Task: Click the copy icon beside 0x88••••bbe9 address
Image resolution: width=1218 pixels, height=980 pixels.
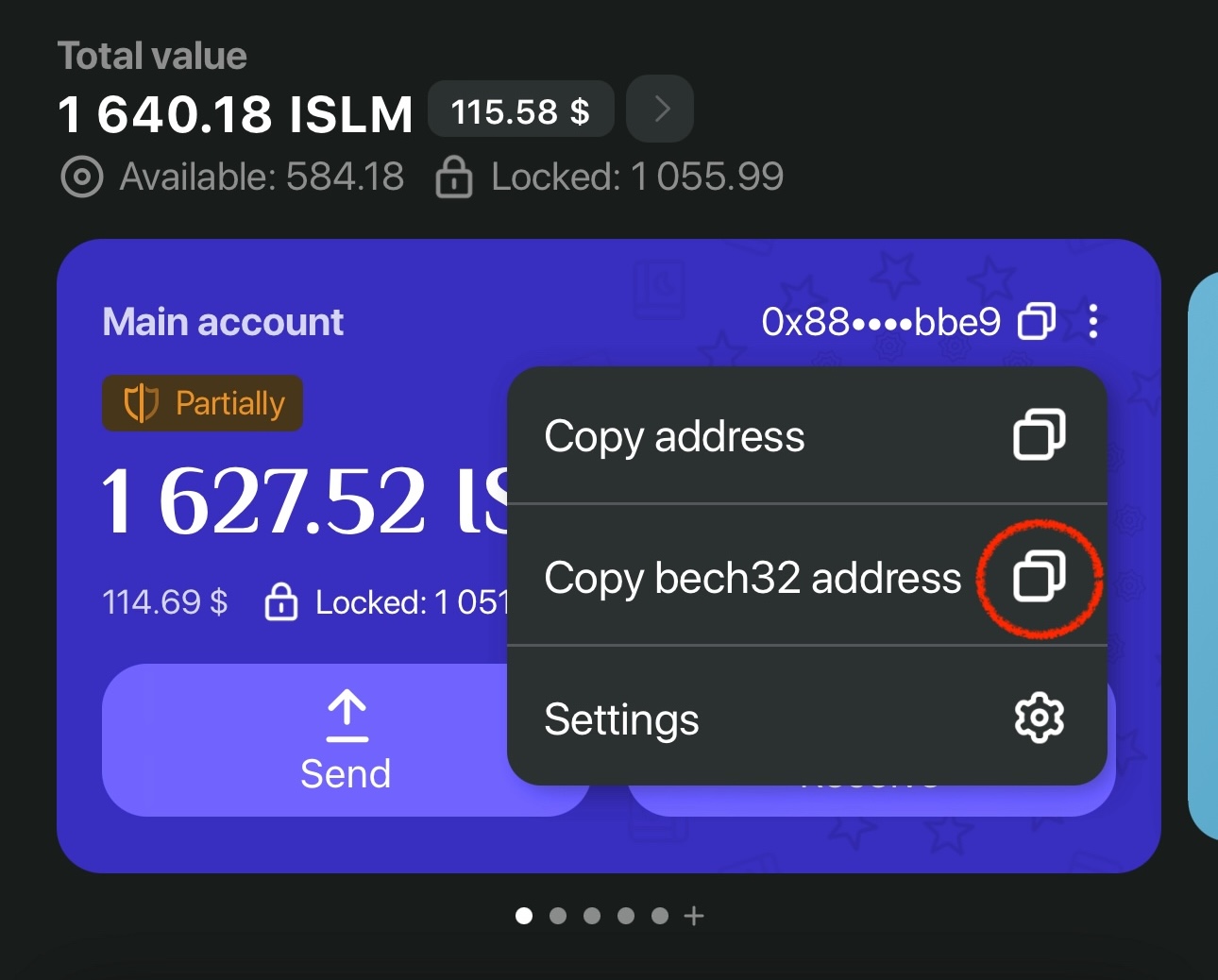Action: pos(1036,322)
